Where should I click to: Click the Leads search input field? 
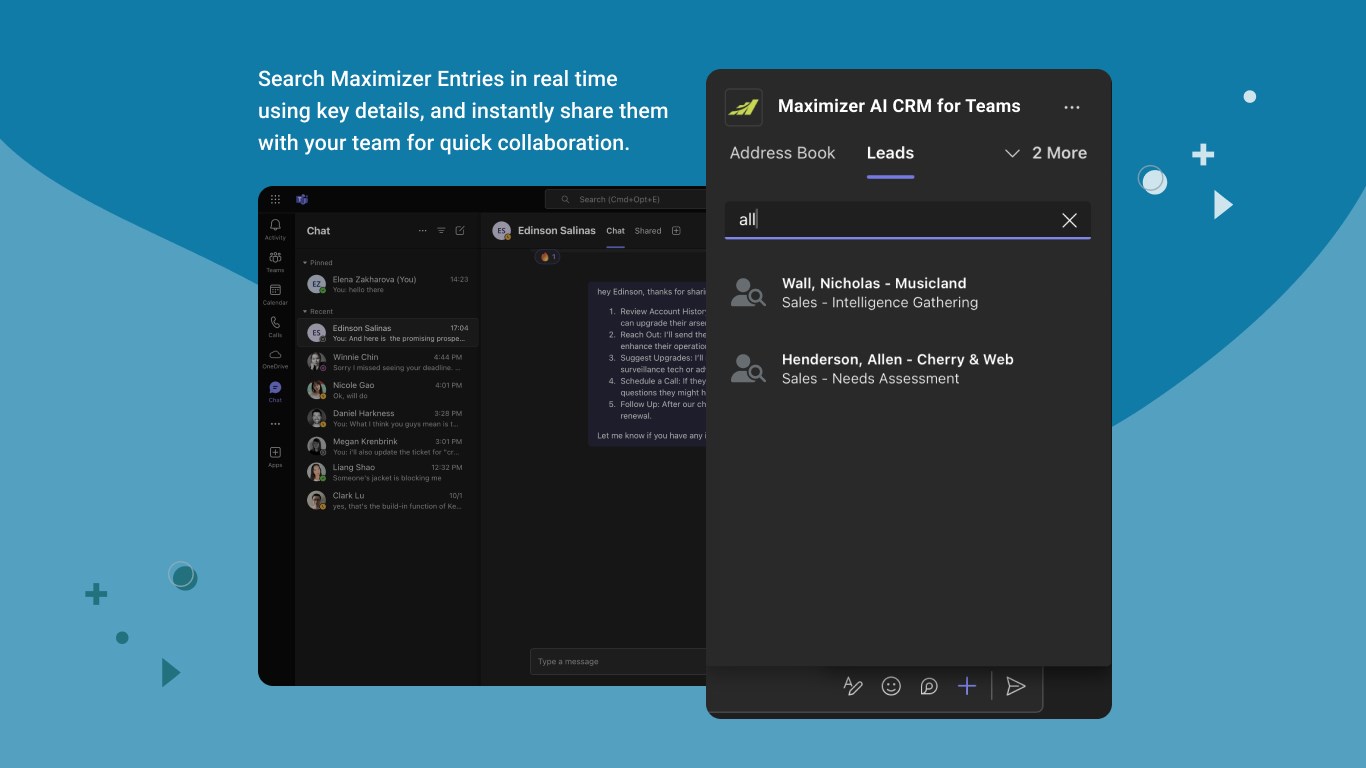(907, 220)
